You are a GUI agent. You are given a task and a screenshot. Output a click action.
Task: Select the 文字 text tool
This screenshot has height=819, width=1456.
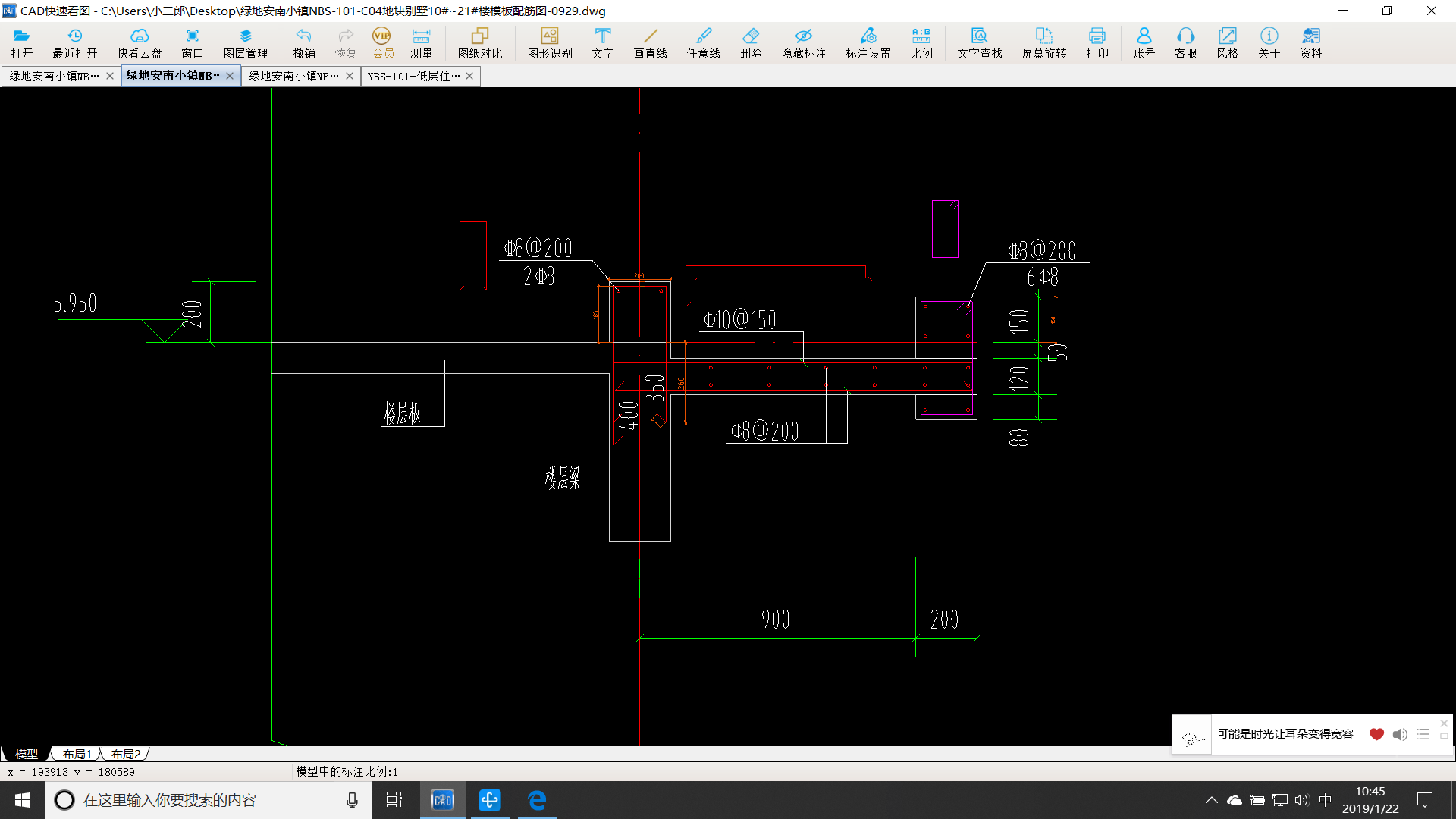pos(603,42)
